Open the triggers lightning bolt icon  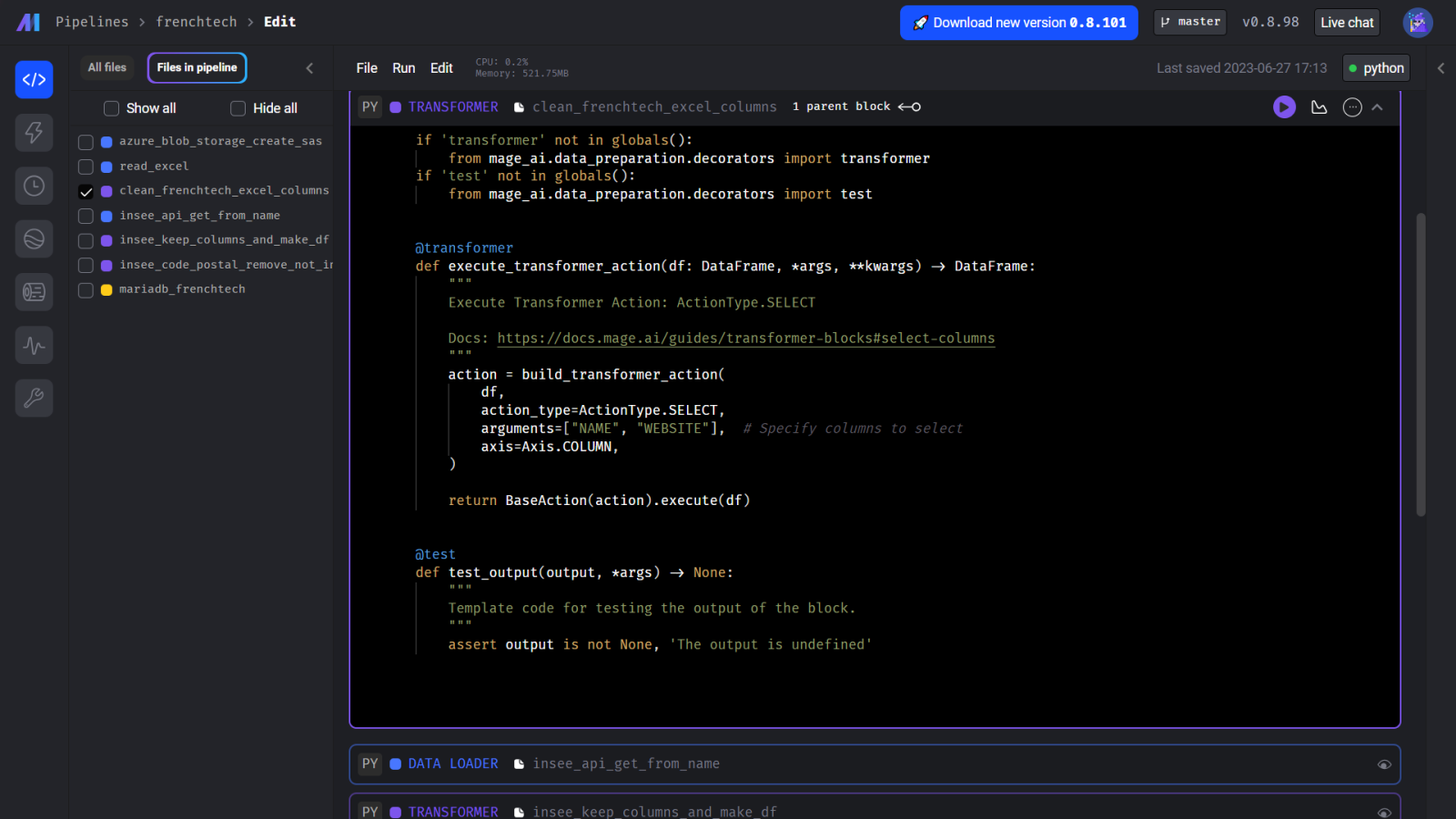(34, 133)
